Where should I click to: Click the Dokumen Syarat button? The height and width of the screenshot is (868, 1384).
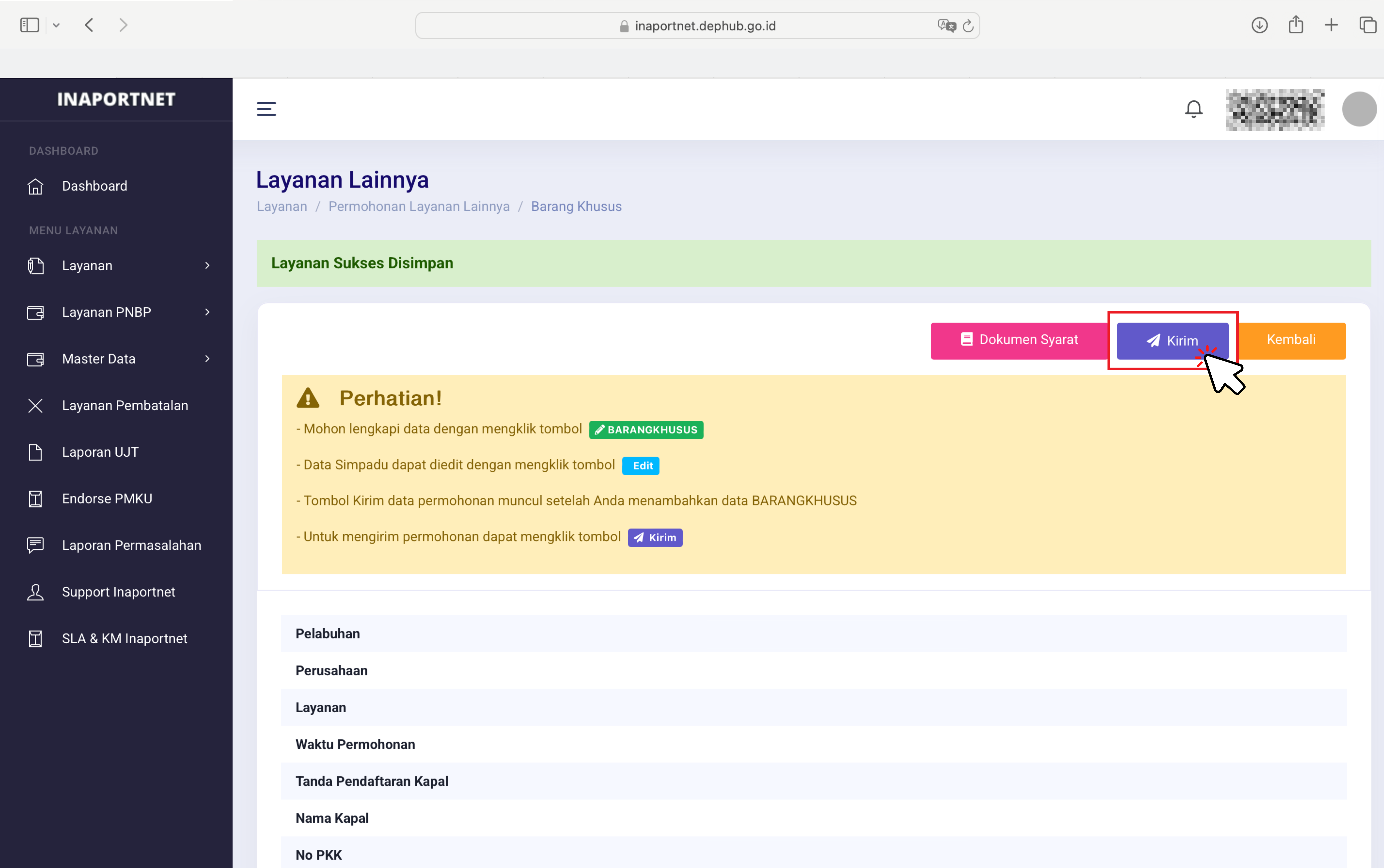coord(1019,340)
